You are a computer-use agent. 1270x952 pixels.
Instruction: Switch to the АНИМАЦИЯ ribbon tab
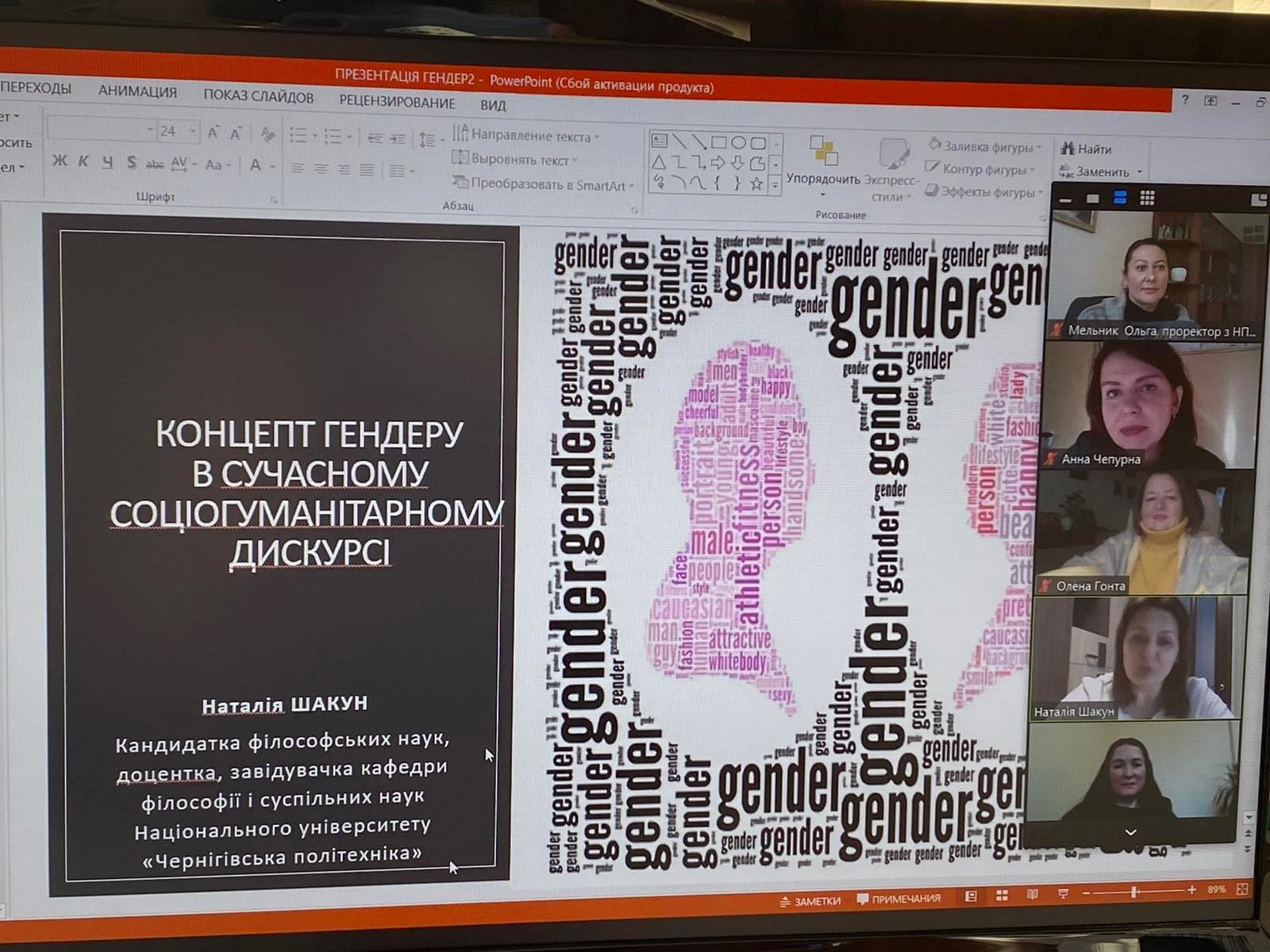[137, 91]
